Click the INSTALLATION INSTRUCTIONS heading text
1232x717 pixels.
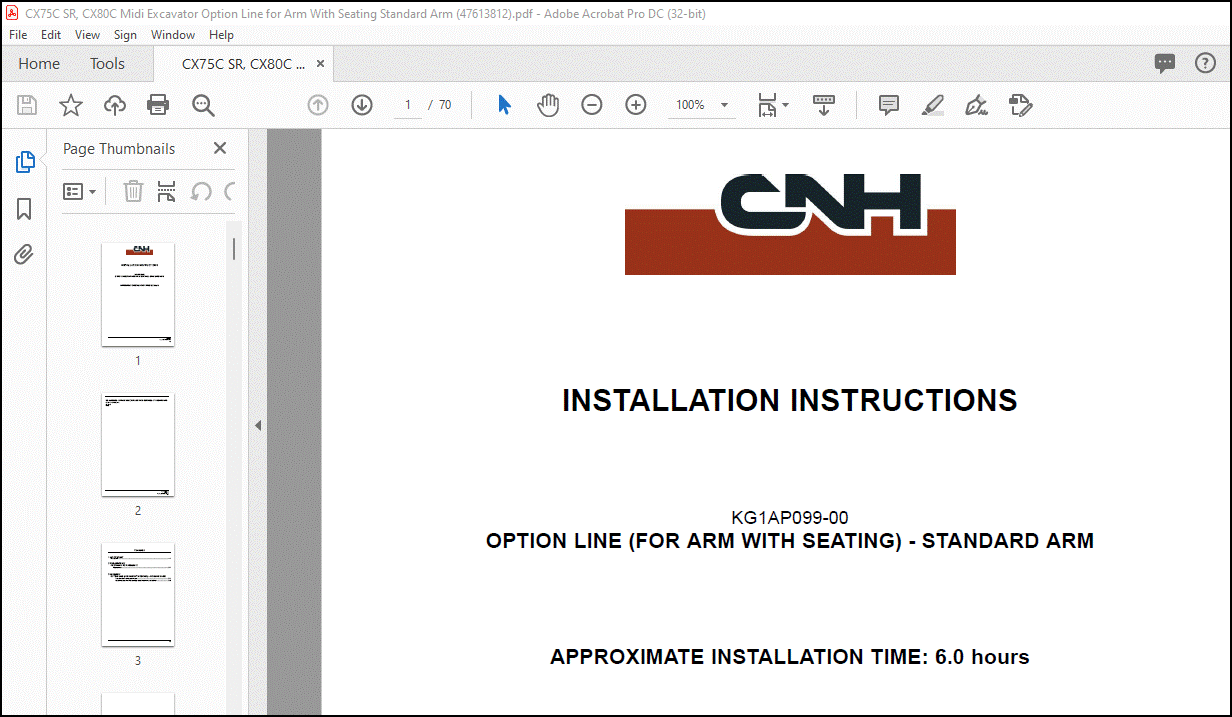pos(790,401)
